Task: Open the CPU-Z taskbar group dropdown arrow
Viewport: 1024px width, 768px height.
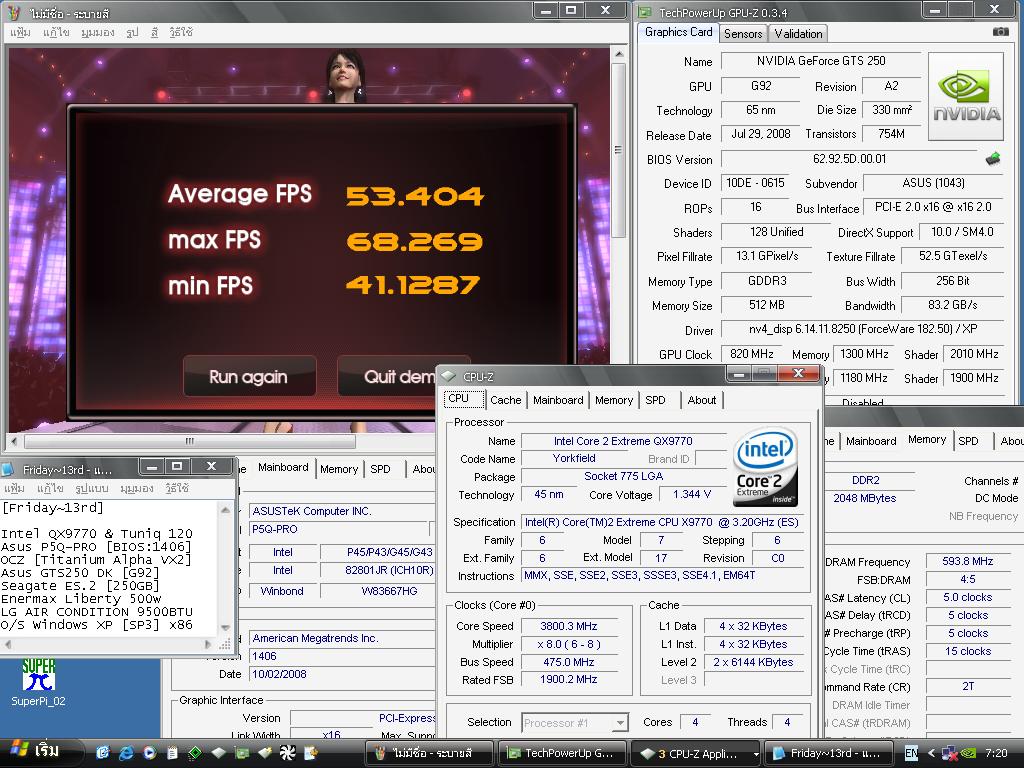Action: point(756,754)
